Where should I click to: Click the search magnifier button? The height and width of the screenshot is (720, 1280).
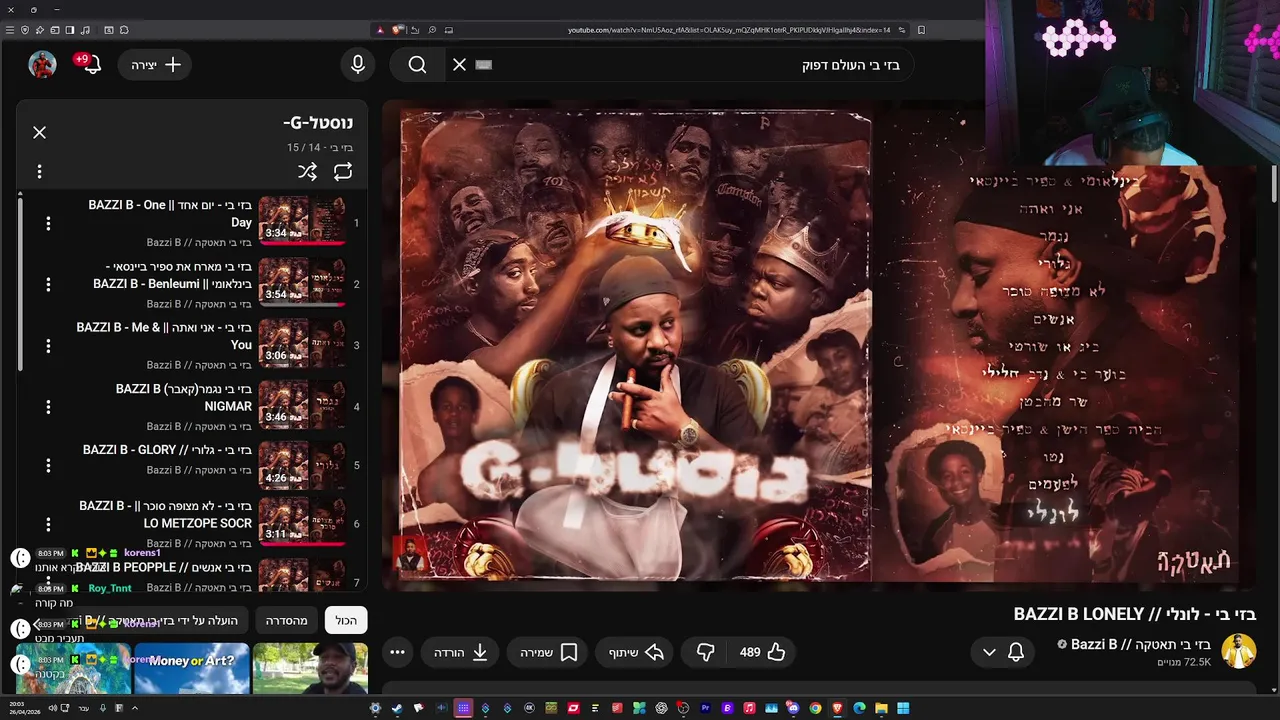417,64
